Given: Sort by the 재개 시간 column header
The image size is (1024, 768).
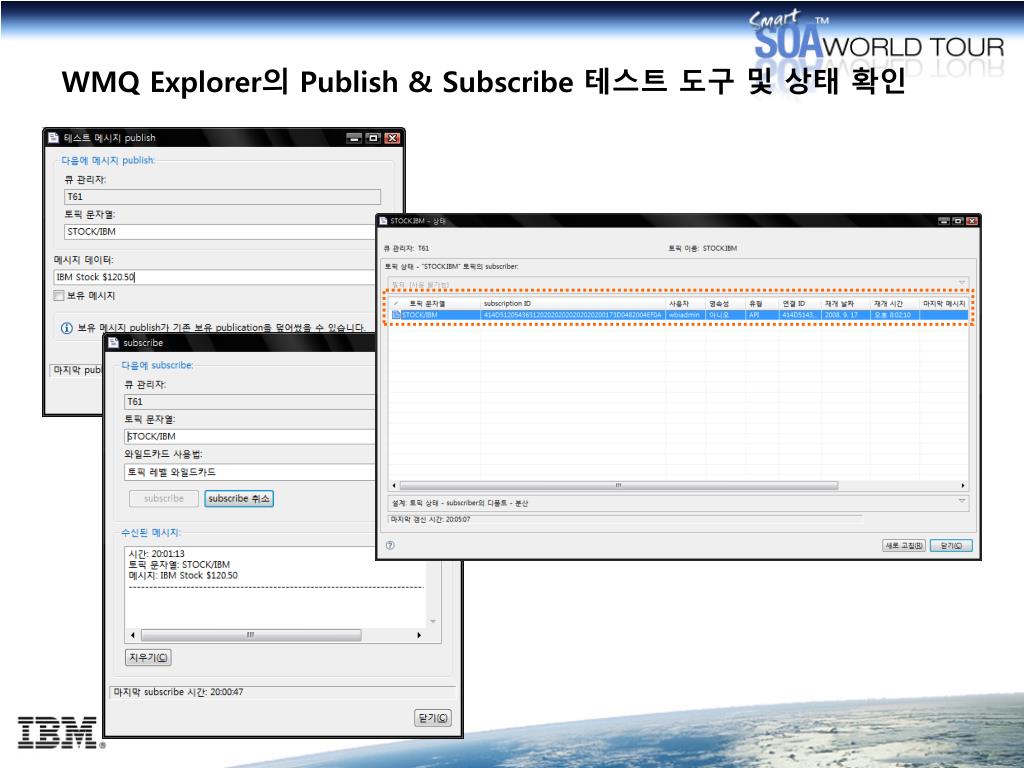Looking at the screenshot, I should pos(888,304).
